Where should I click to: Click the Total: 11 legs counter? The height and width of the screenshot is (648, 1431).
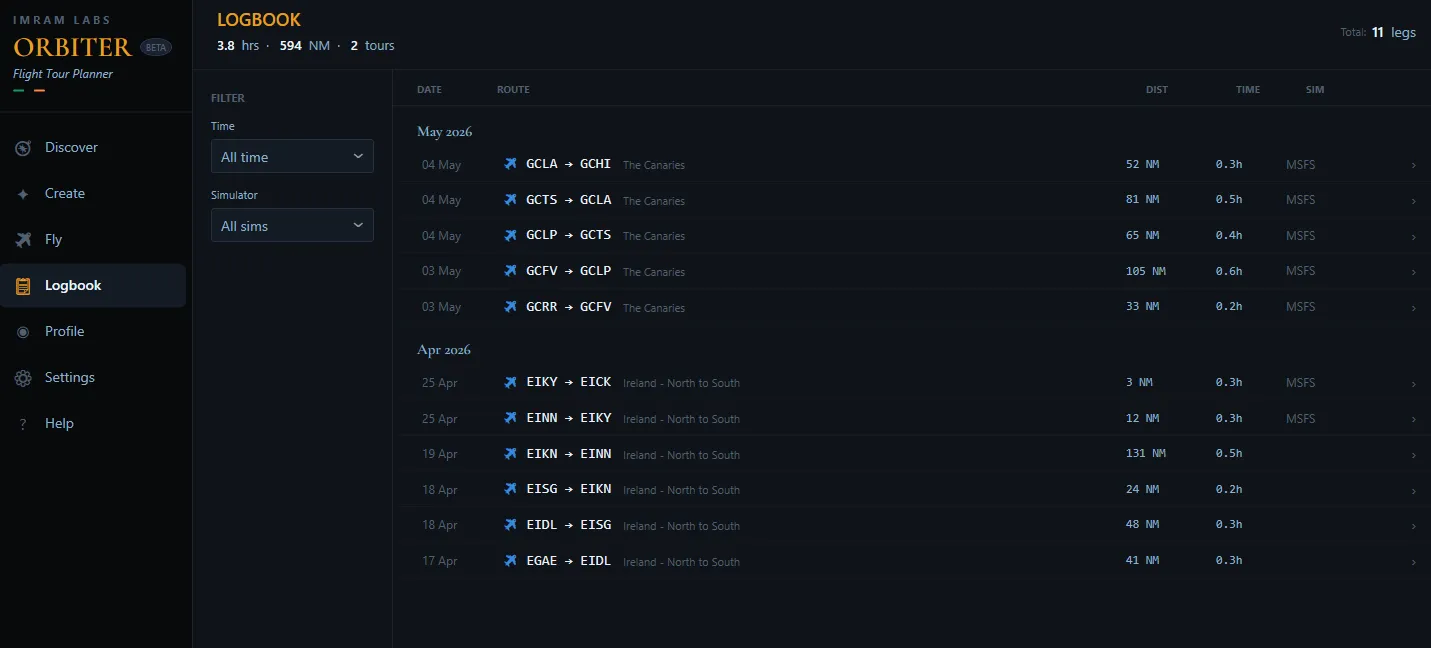(1378, 32)
